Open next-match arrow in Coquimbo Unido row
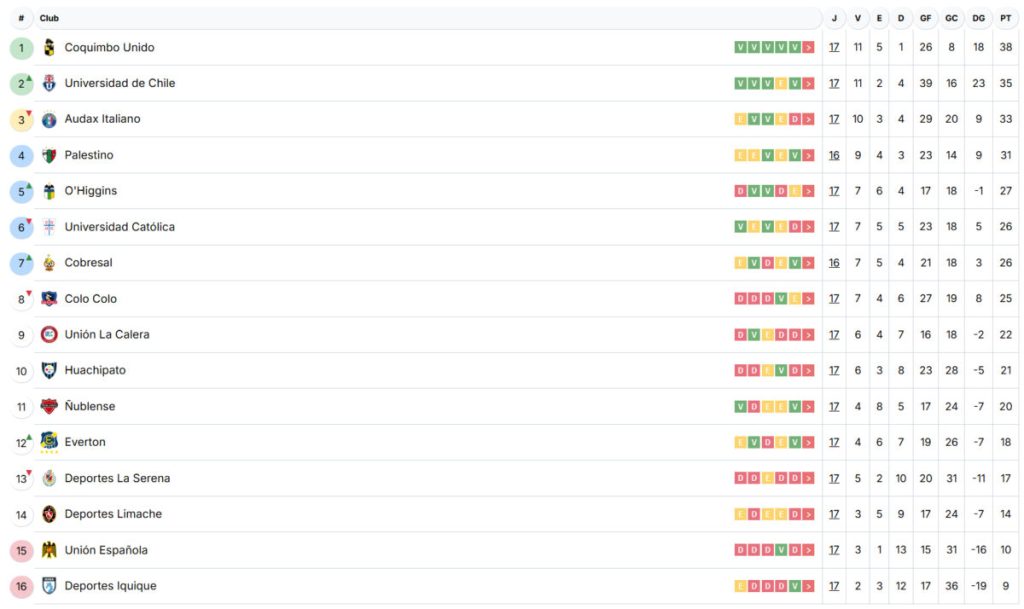 808,47
